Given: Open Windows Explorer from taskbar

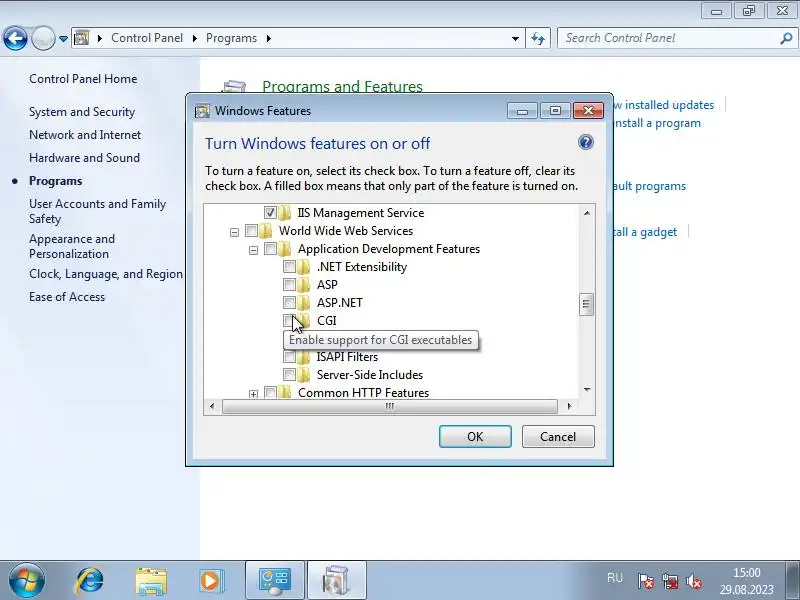Looking at the screenshot, I should pyautogui.click(x=151, y=581).
